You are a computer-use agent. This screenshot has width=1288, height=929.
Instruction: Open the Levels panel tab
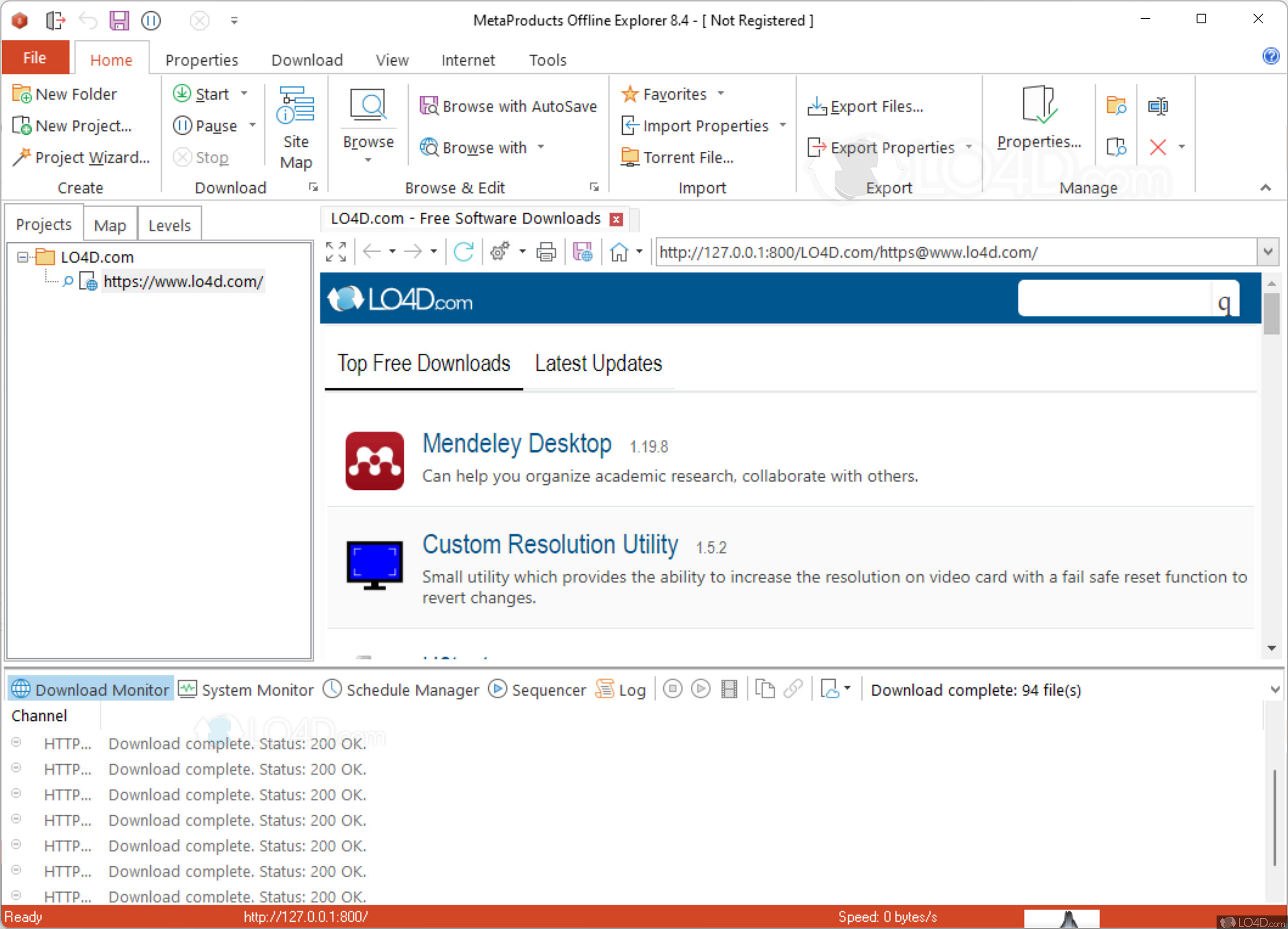click(x=169, y=225)
